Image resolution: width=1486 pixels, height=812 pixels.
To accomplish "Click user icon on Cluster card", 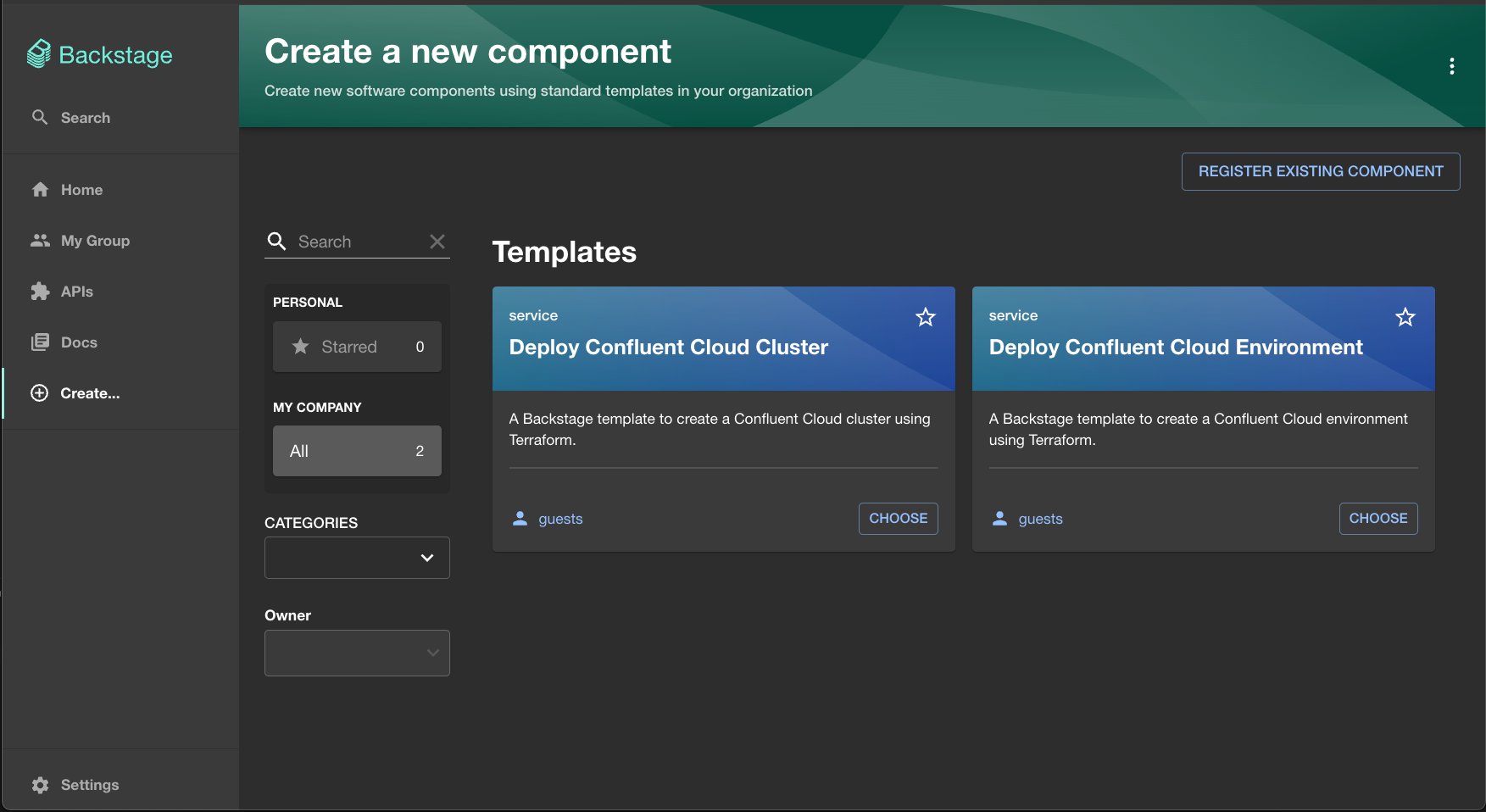I will coord(520,518).
